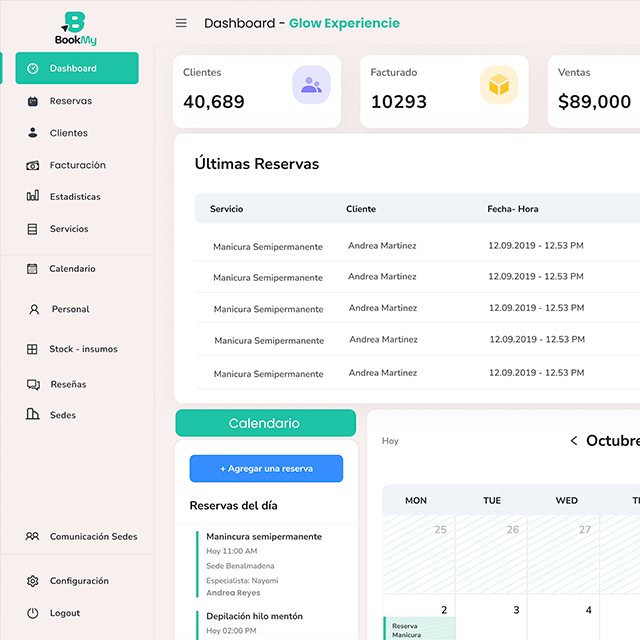Click the Andrea Reyes client name

tap(233, 593)
